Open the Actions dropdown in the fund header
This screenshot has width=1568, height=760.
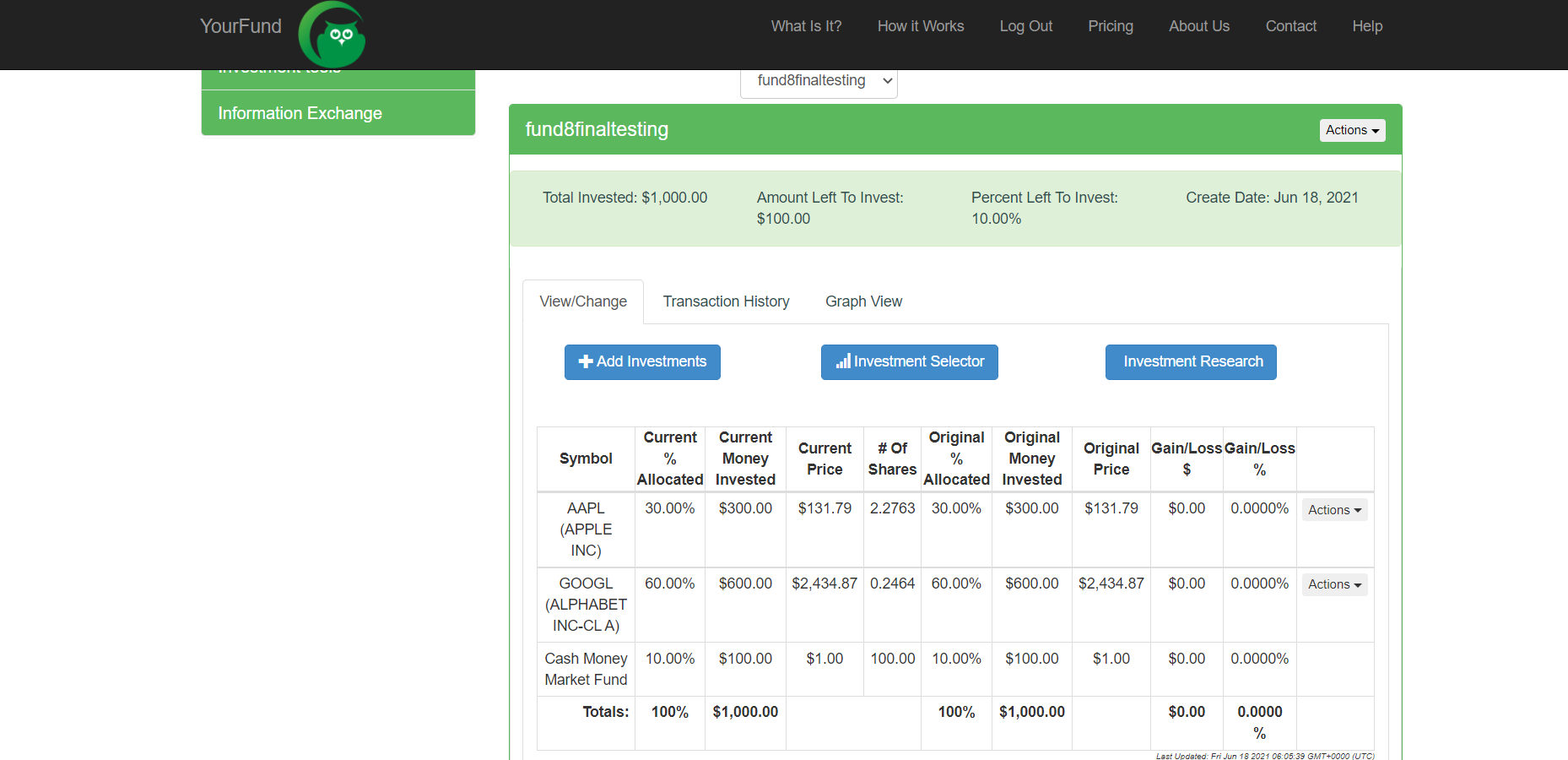click(x=1351, y=130)
